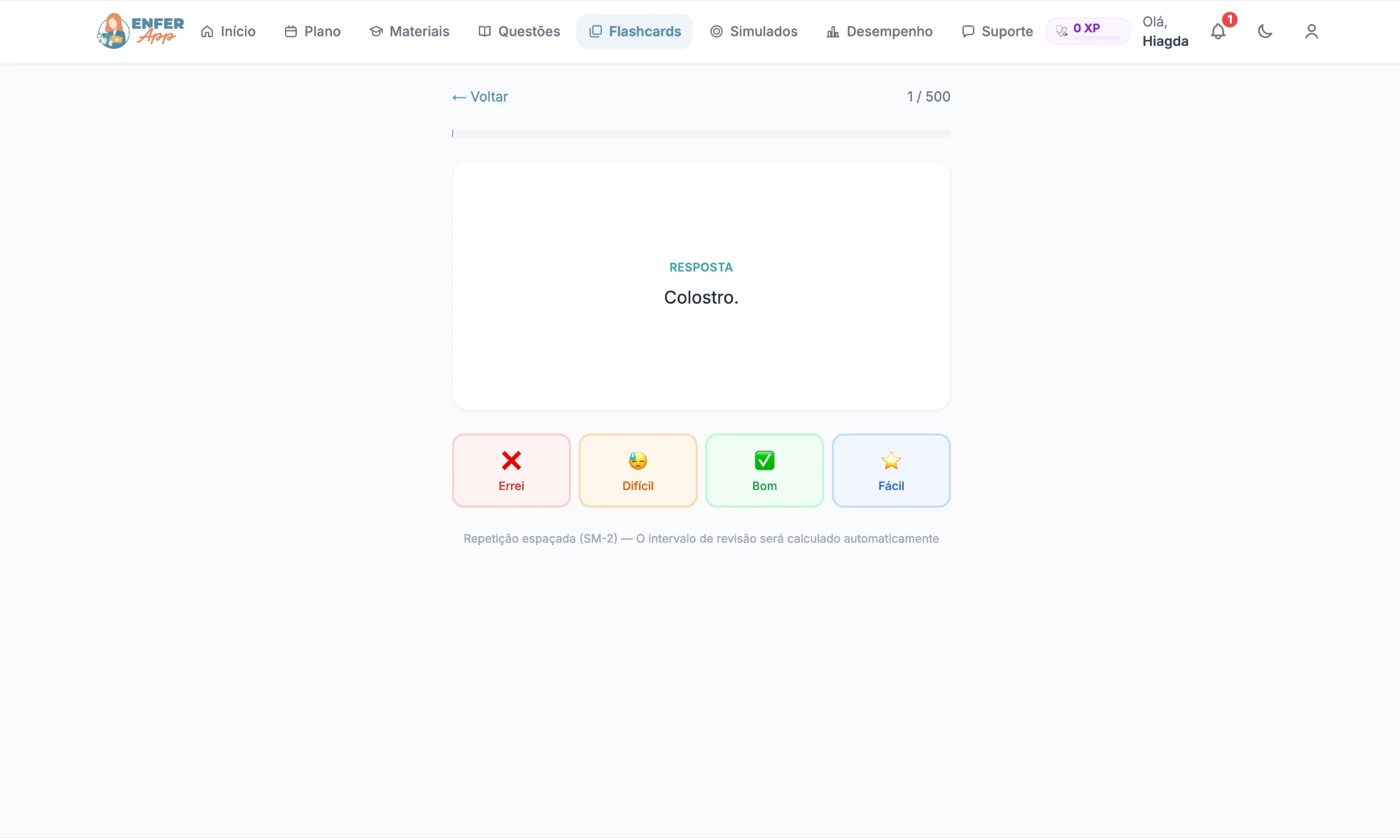Click the star Fácil icon
This screenshot has height=838, width=1400.
click(x=891, y=460)
